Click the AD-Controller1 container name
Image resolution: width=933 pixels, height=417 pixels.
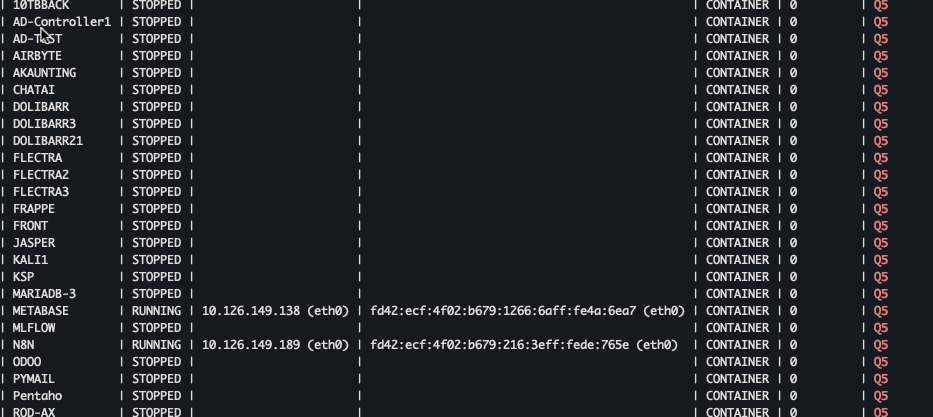coord(62,22)
